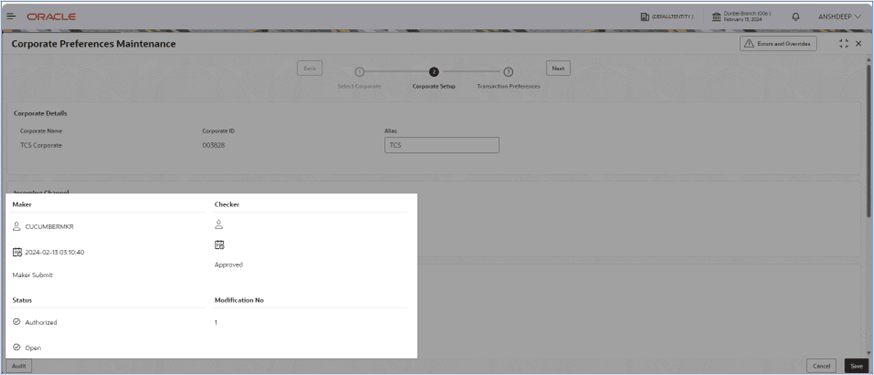The image size is (874, 375).
Task: Click the Checker calendar icon
Action: tap(220, 245)
